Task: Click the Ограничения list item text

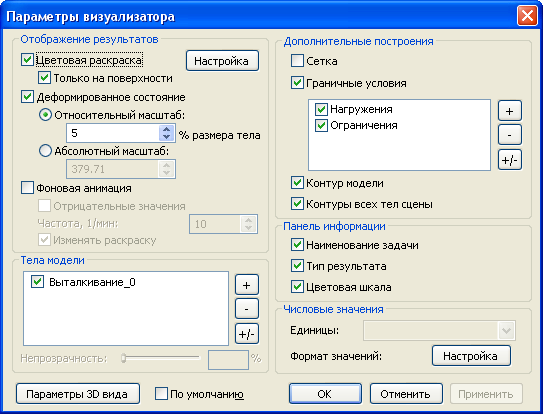Action: tap(364, 125)
